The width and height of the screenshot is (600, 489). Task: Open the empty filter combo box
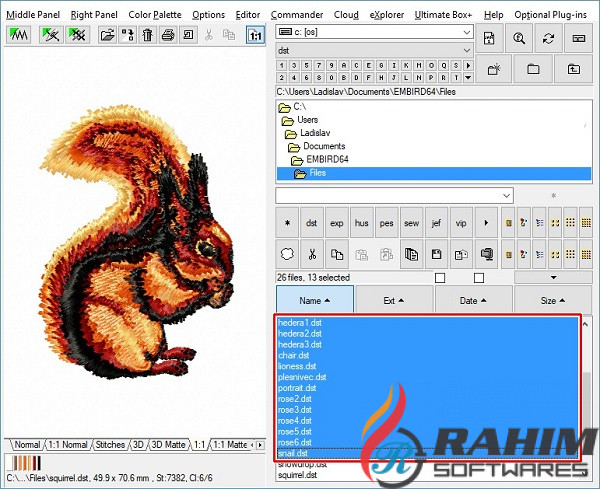(394, 196)
